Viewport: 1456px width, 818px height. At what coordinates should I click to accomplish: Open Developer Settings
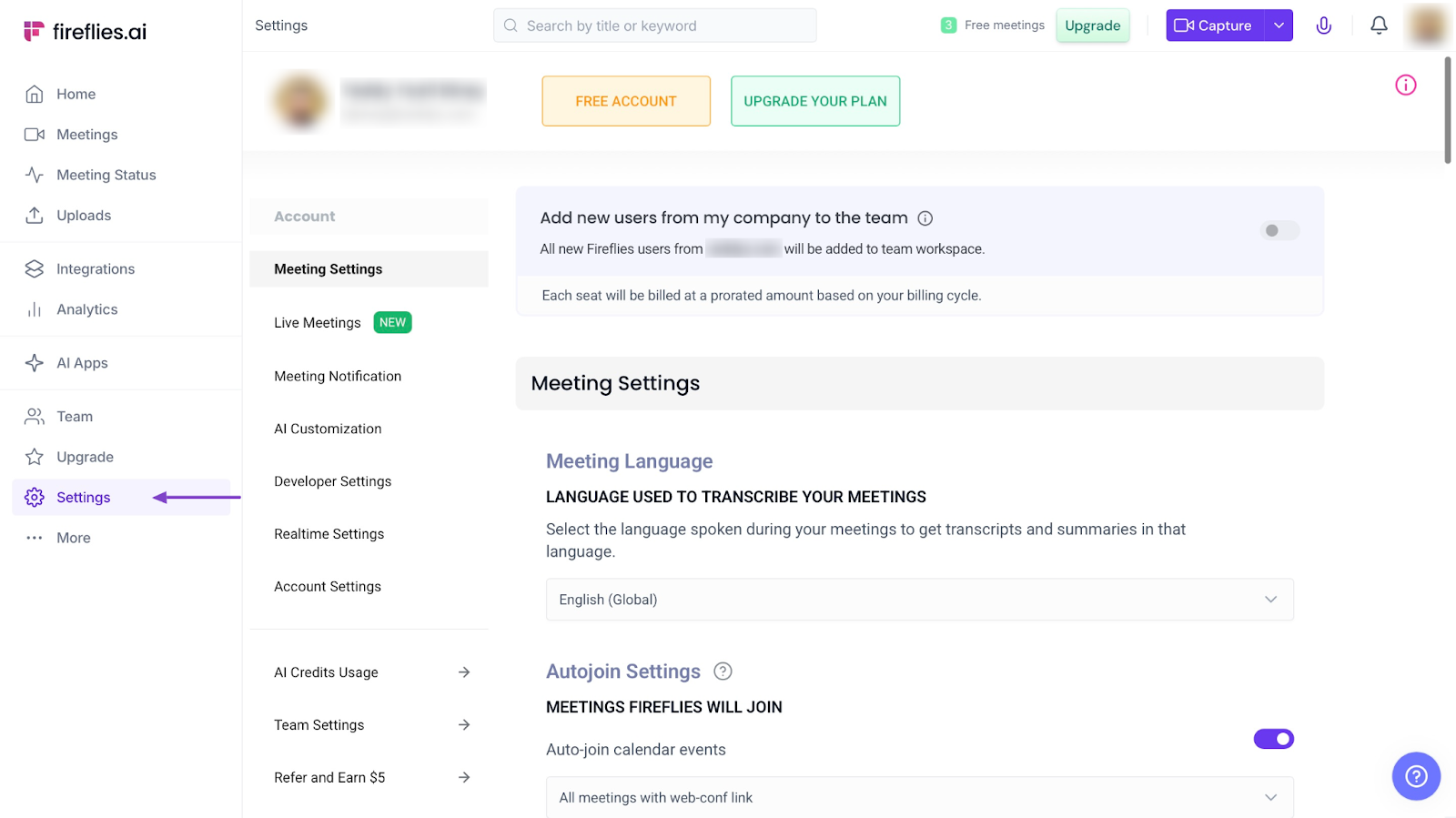tap(333, 481)
